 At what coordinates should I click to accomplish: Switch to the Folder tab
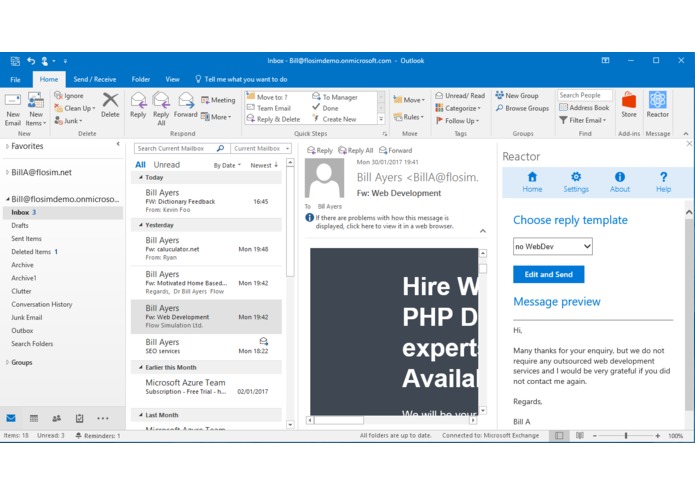141,79
